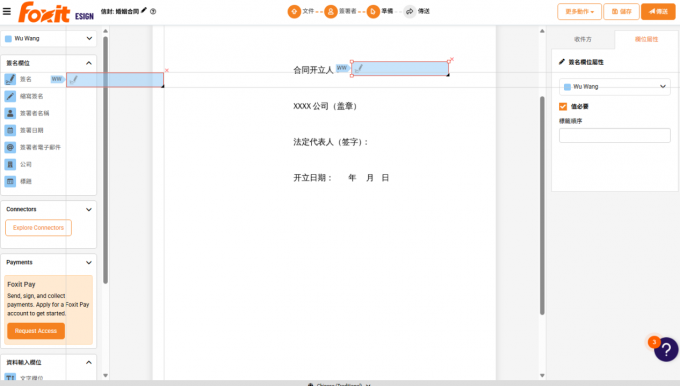Click the document scrollbar thumb

542,205
